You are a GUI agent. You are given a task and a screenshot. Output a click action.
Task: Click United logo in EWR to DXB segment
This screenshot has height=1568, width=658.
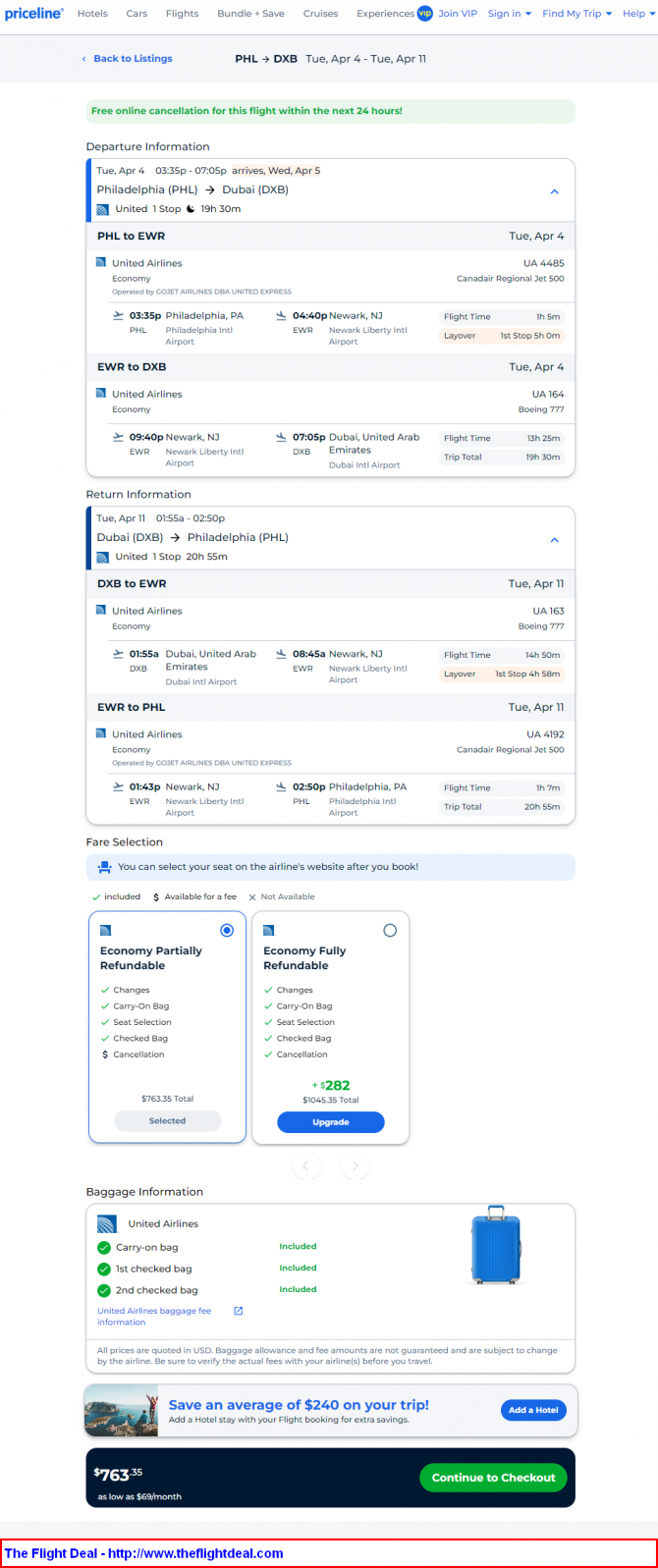click(101, 394)
